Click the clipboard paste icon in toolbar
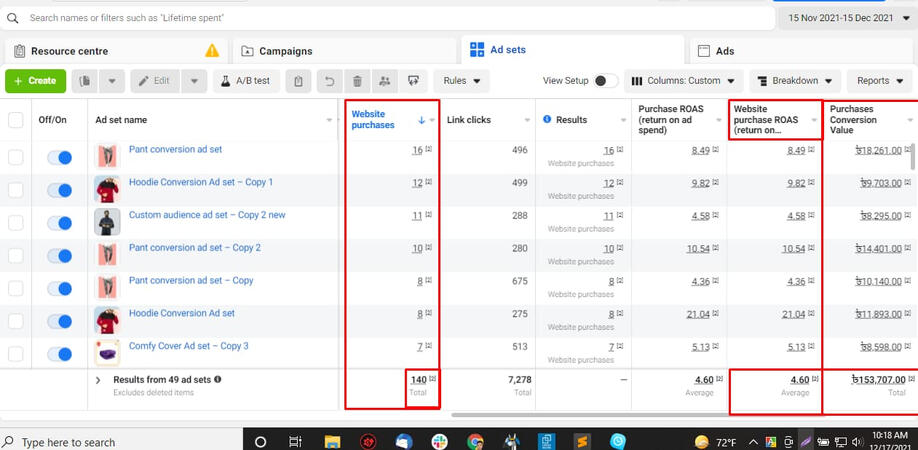The image size is (918, 450). [297, 81]
